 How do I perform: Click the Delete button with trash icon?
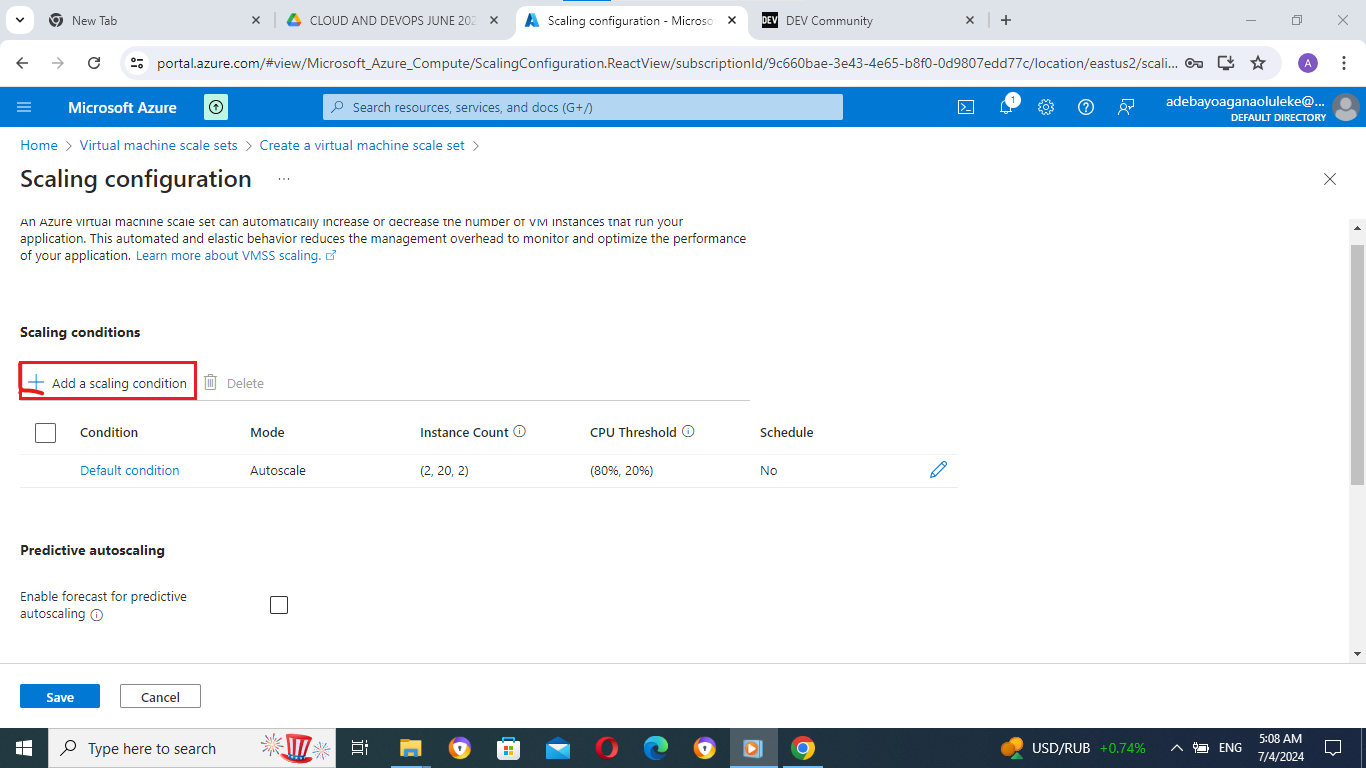point(234,383)
